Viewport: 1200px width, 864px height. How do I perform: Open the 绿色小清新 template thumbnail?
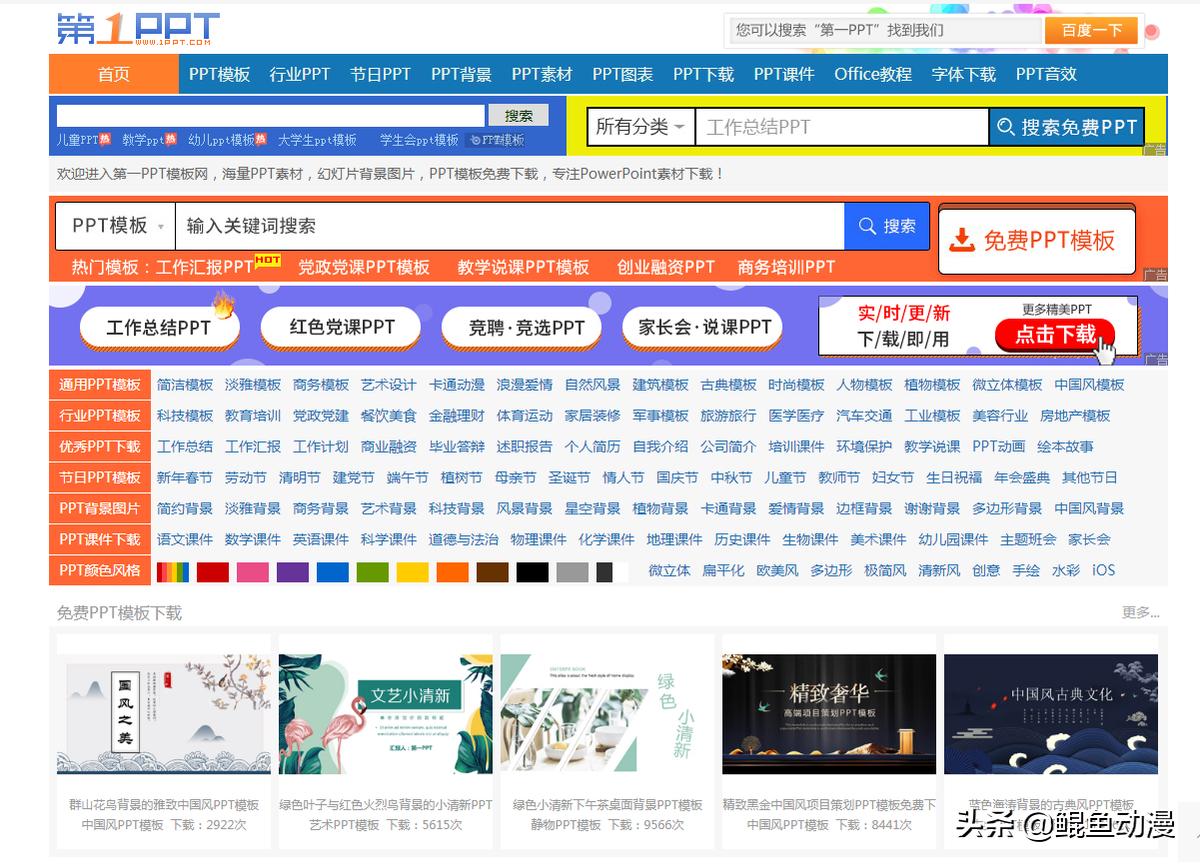(x=607, y=714)
